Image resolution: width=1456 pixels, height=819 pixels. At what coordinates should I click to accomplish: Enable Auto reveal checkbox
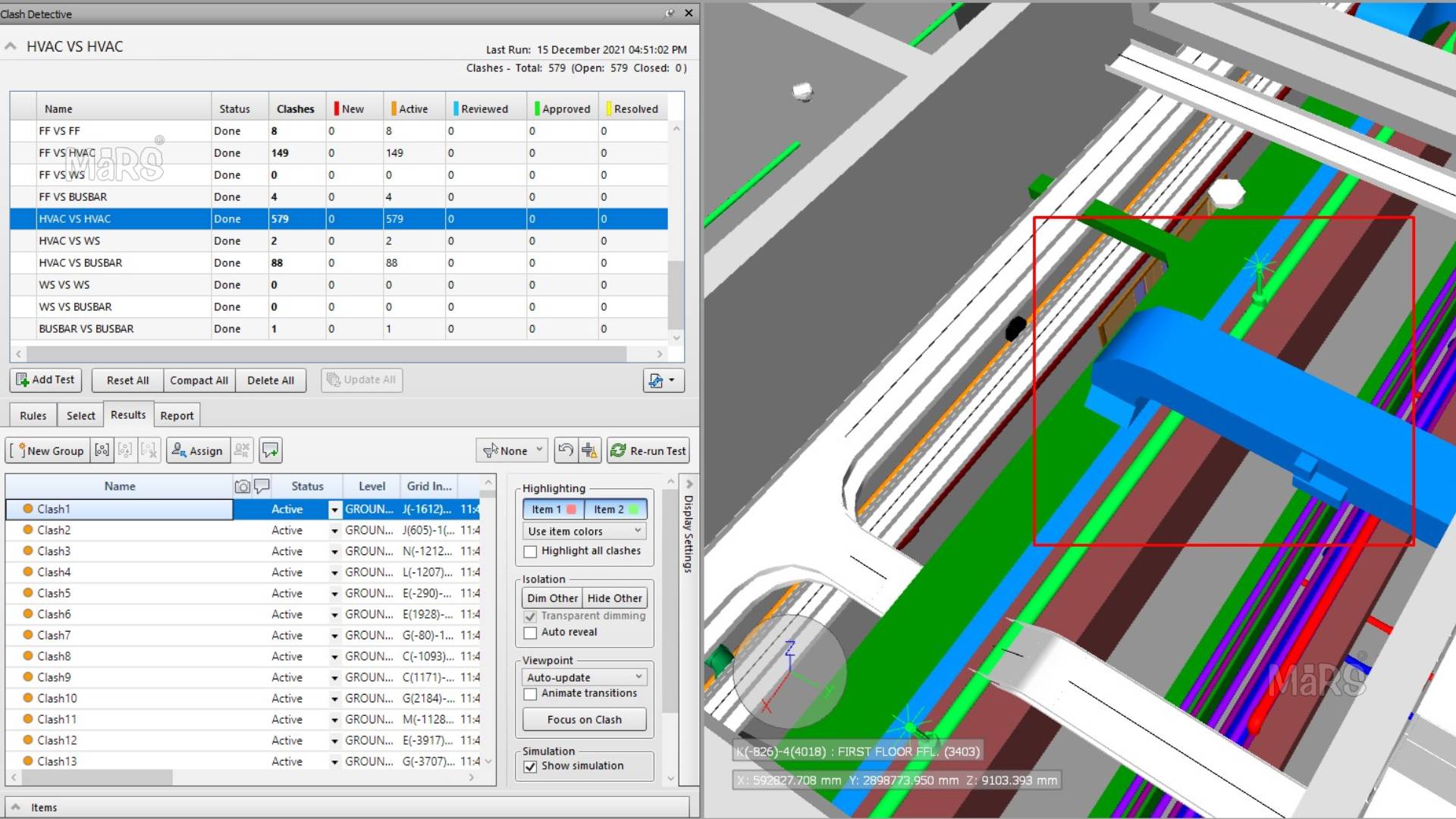[x=530, y=632]
